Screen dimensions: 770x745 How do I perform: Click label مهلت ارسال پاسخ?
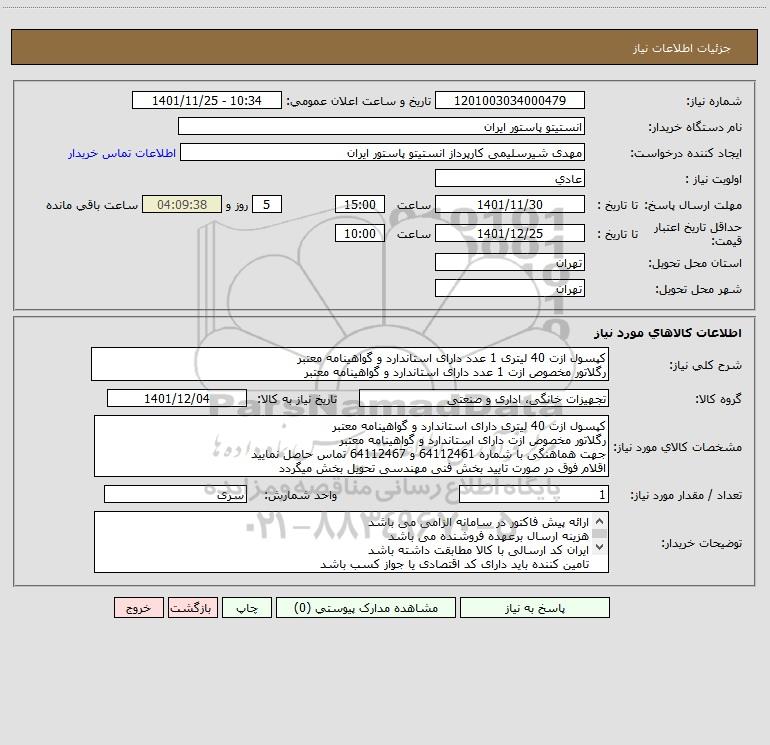point(693,205)
